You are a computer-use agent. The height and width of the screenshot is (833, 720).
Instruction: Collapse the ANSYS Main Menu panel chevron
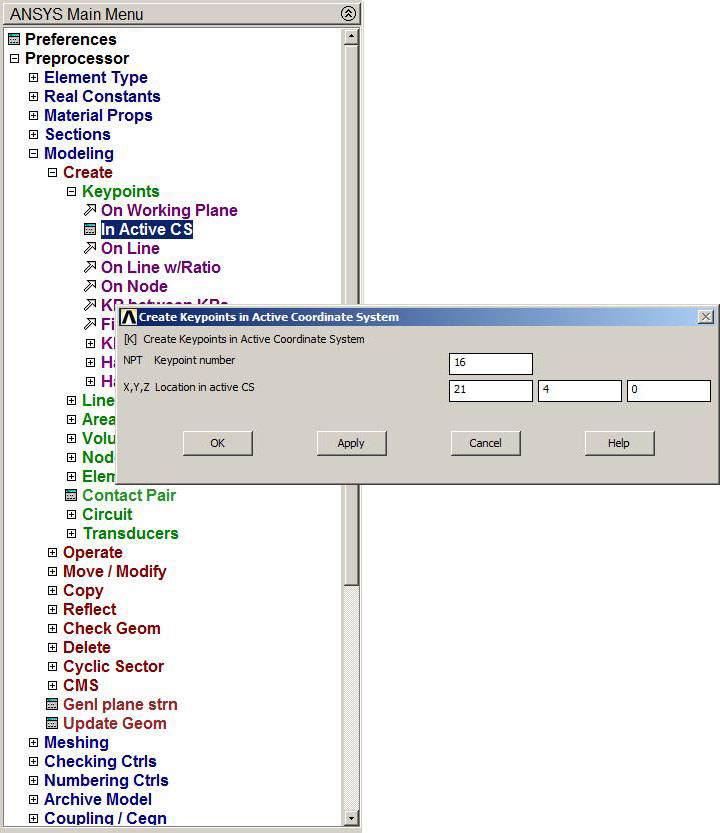(x=347, y=14)
